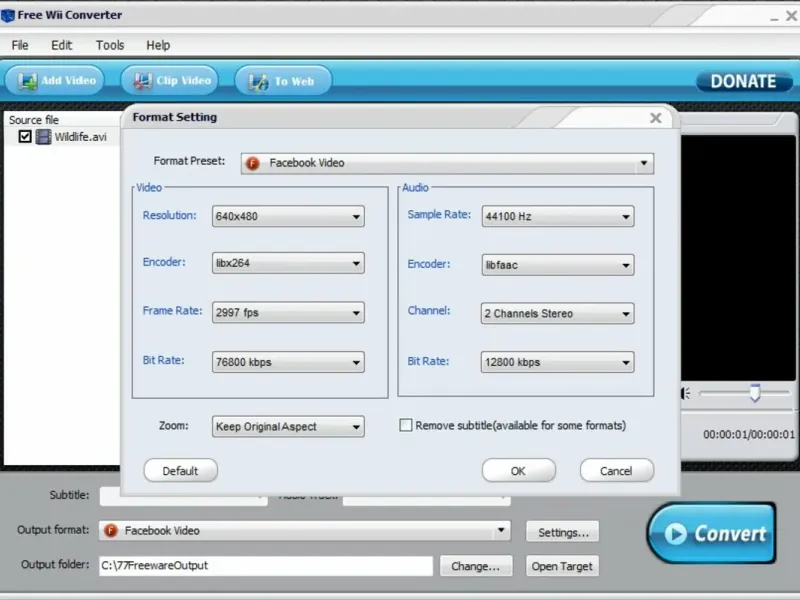The width and height of the screenshot is (800, 600).
Task: Open the audio Encoder libfaac dropdown
Action: tap(558, 265)
